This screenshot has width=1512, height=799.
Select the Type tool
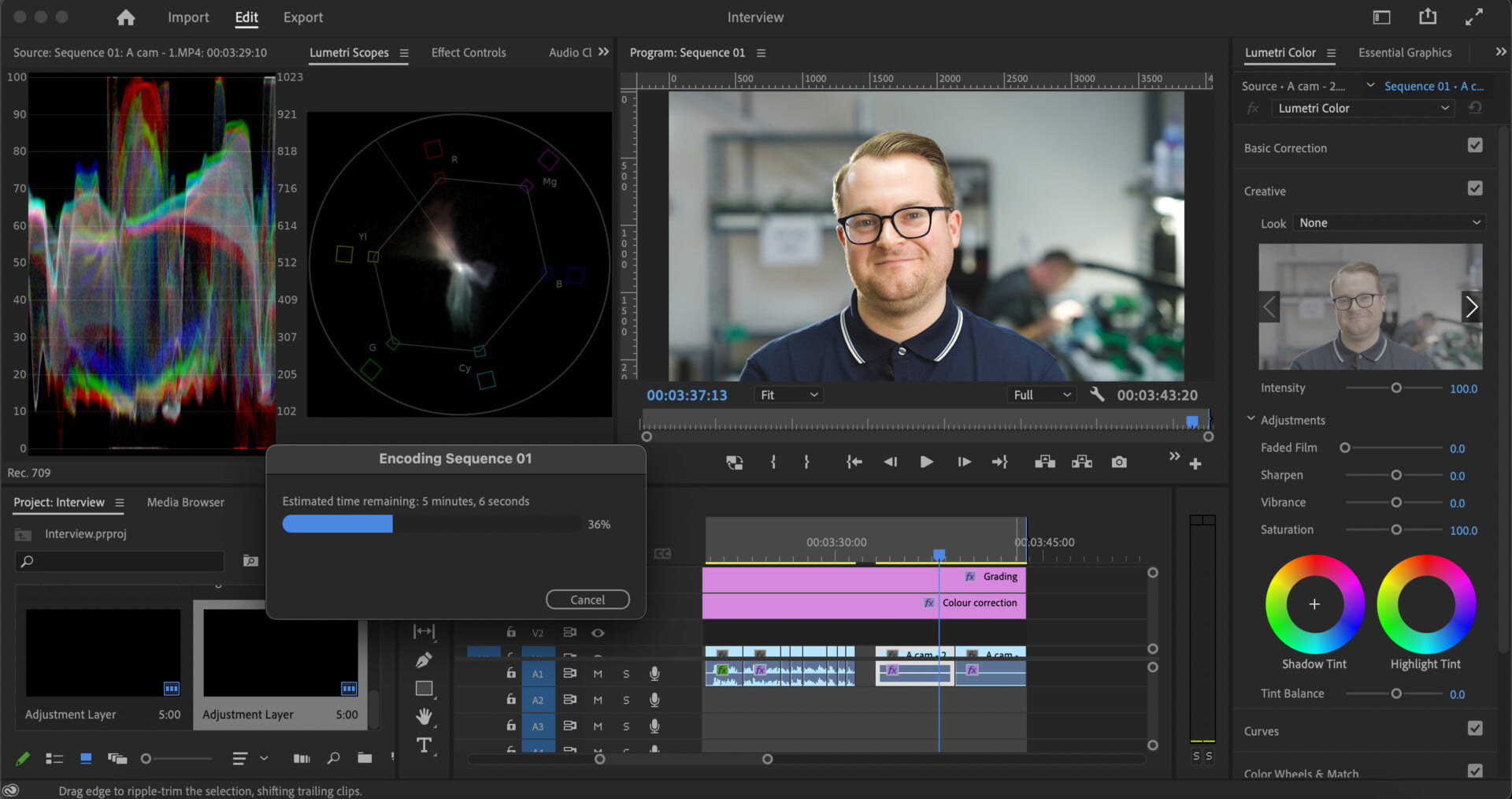[x=424, y=745]
